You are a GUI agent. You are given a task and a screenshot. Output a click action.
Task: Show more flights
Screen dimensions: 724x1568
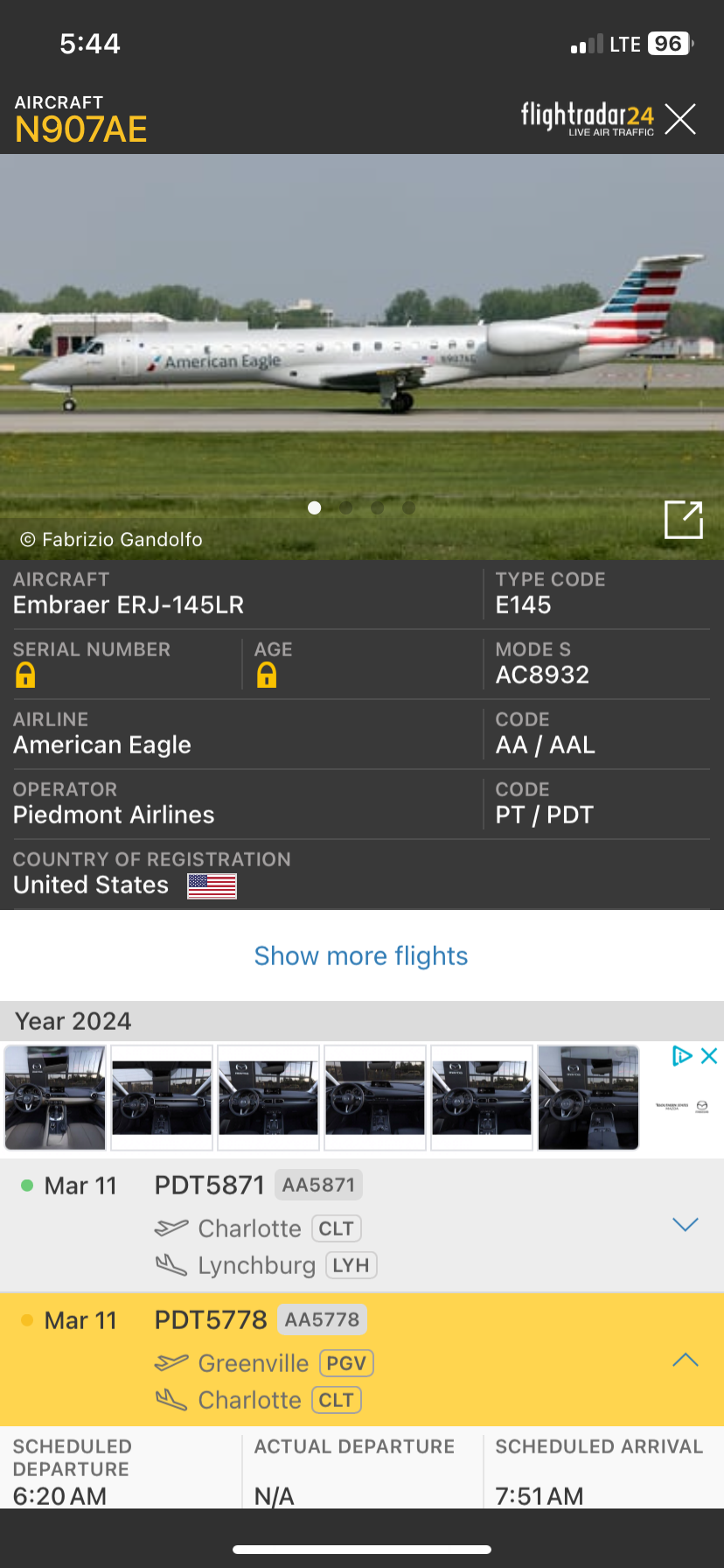pyautogui.click(x=361, y=955)
